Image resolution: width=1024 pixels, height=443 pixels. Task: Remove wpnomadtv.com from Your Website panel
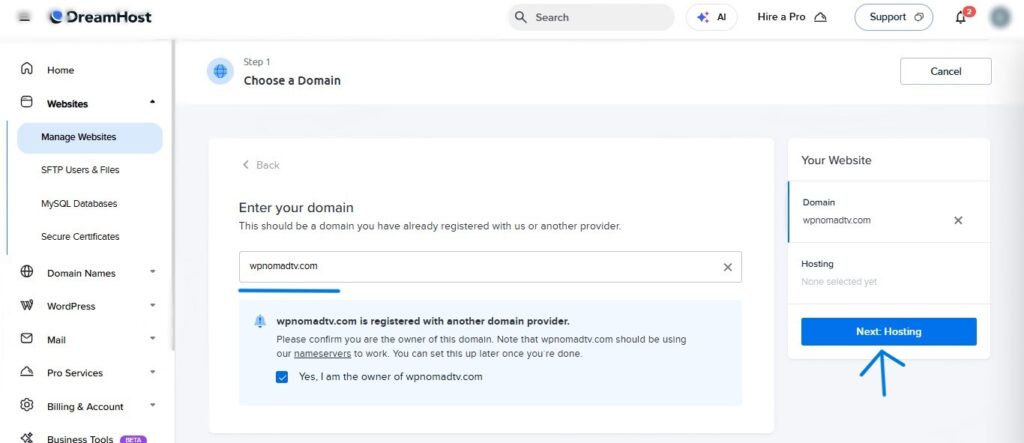tap(958, 221)
